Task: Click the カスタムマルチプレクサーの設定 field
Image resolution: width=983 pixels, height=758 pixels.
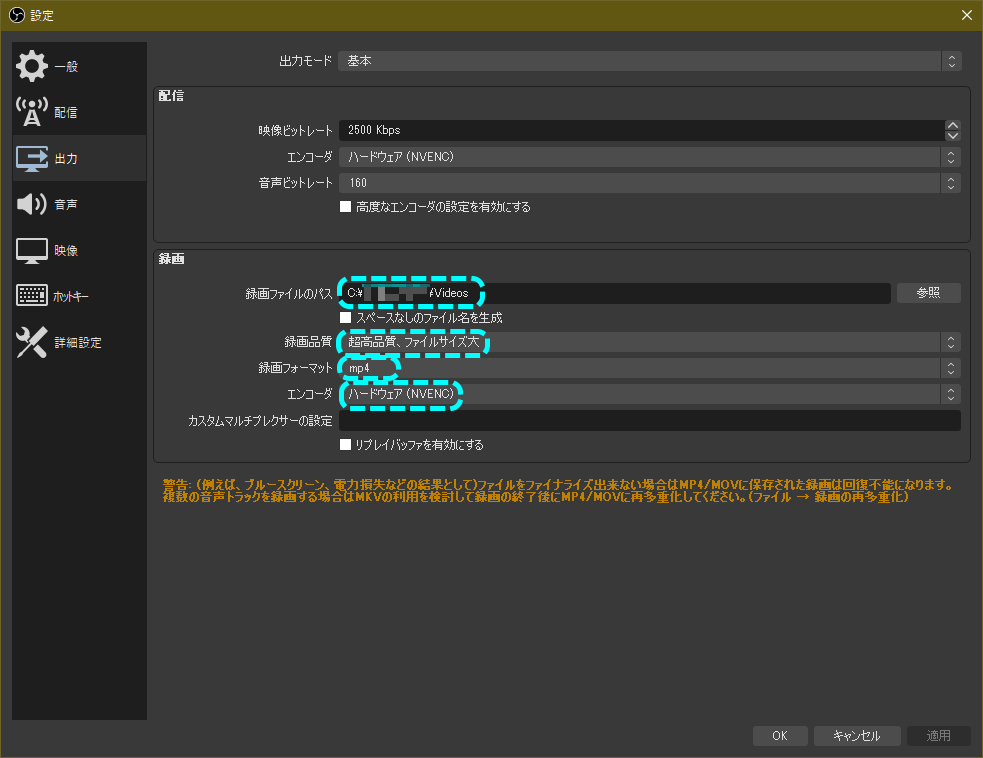Action: coord(649,421)
